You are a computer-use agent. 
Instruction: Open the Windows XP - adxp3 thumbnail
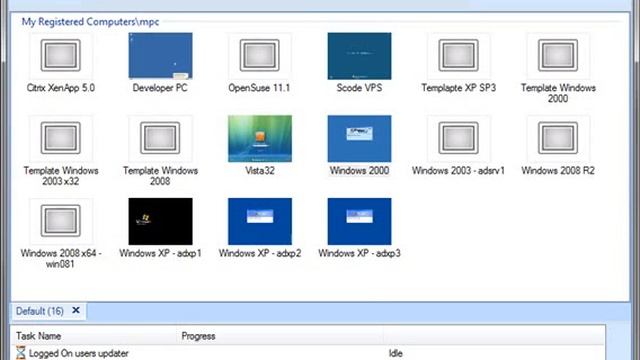359,221
